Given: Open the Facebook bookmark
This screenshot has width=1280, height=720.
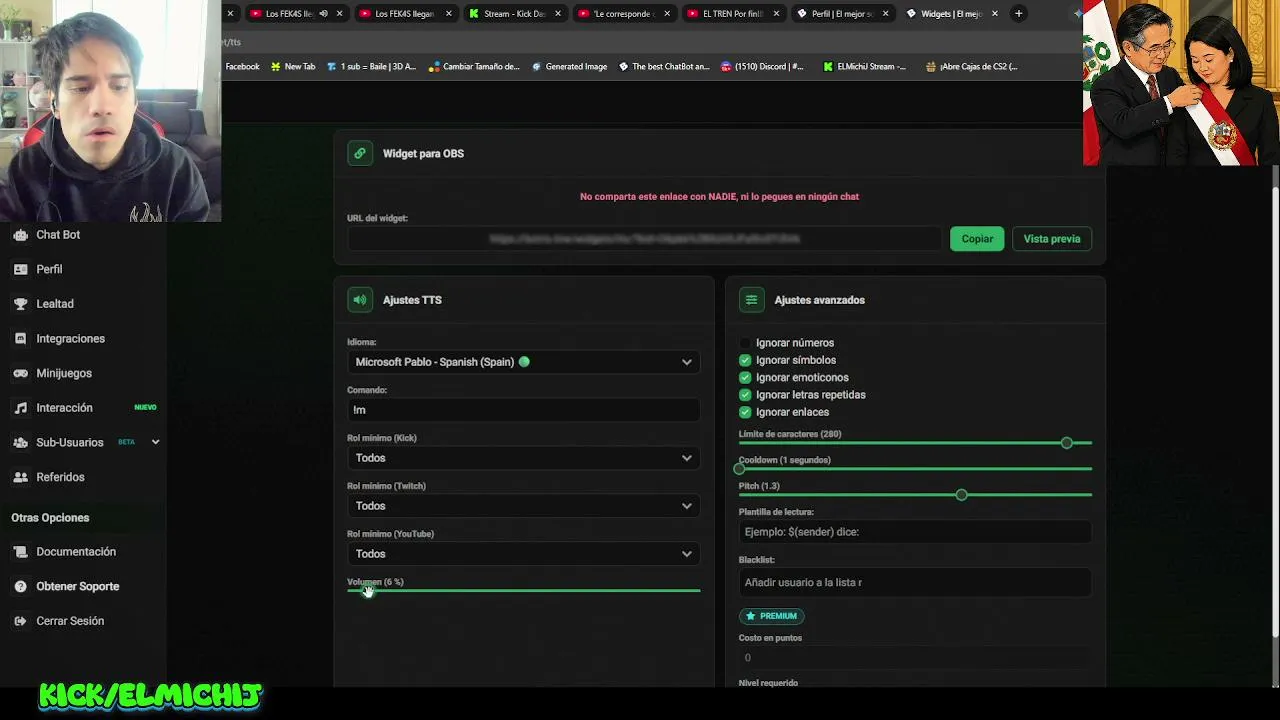Looking at the screenshot, I should (242, 67).
